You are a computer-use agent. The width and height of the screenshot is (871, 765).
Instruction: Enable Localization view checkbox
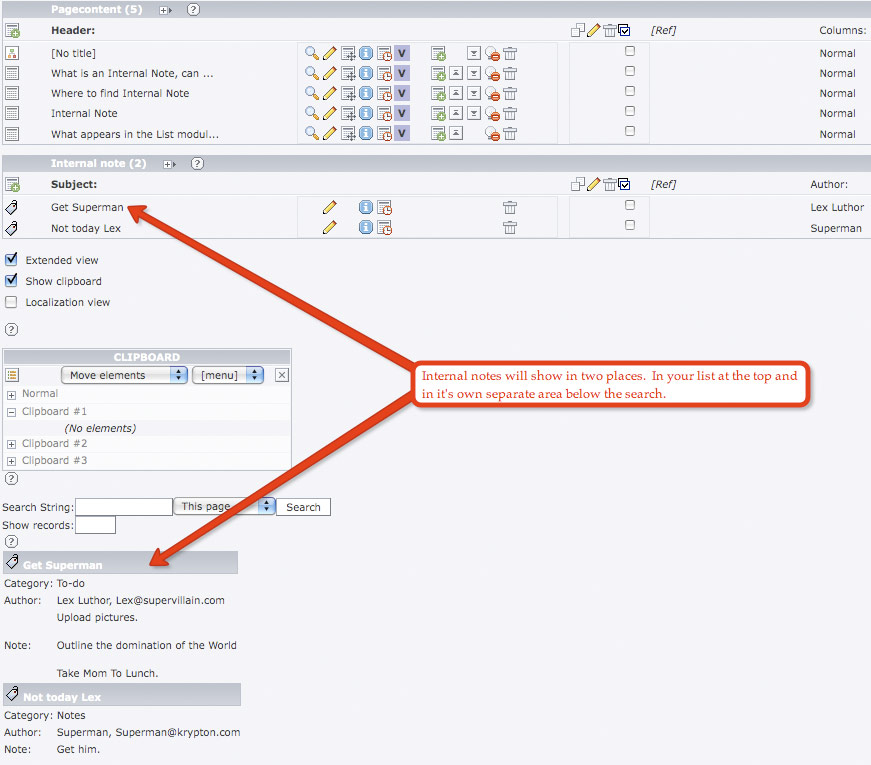point(12,302)
